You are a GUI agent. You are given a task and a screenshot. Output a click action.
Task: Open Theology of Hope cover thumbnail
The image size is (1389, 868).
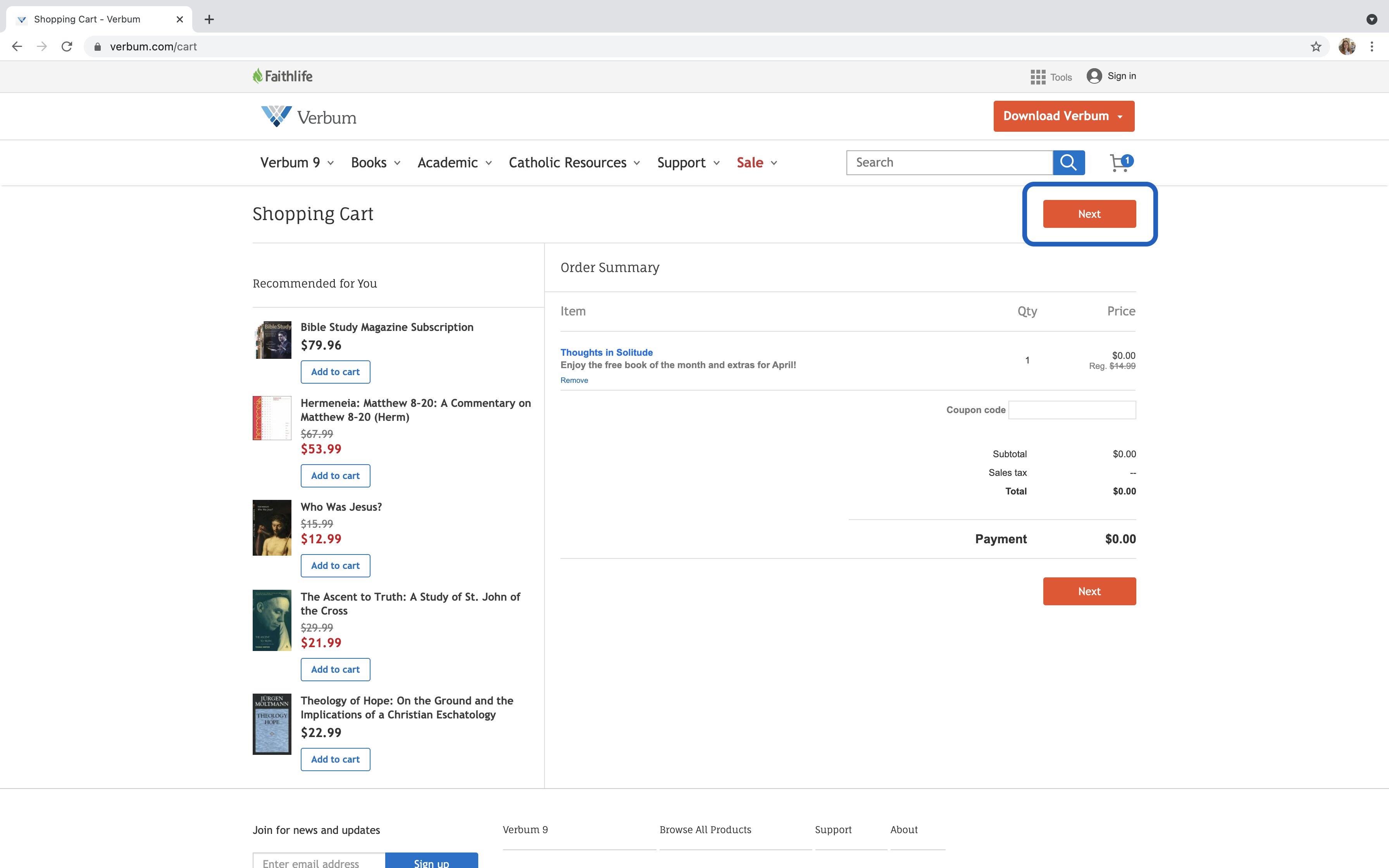click(x=272, y=724)
